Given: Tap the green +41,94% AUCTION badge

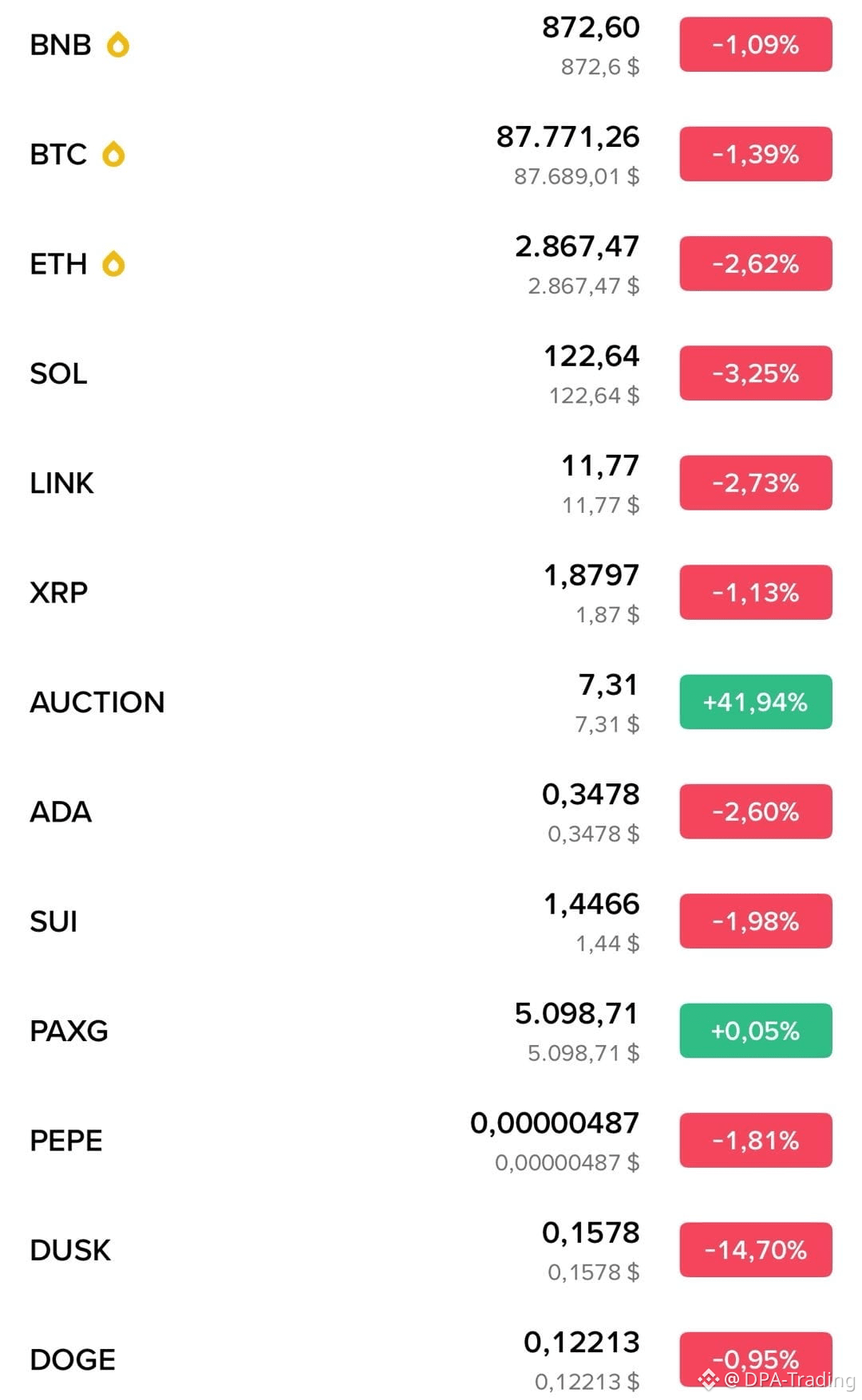Looking at the screenshot, I should click(756, 702).
